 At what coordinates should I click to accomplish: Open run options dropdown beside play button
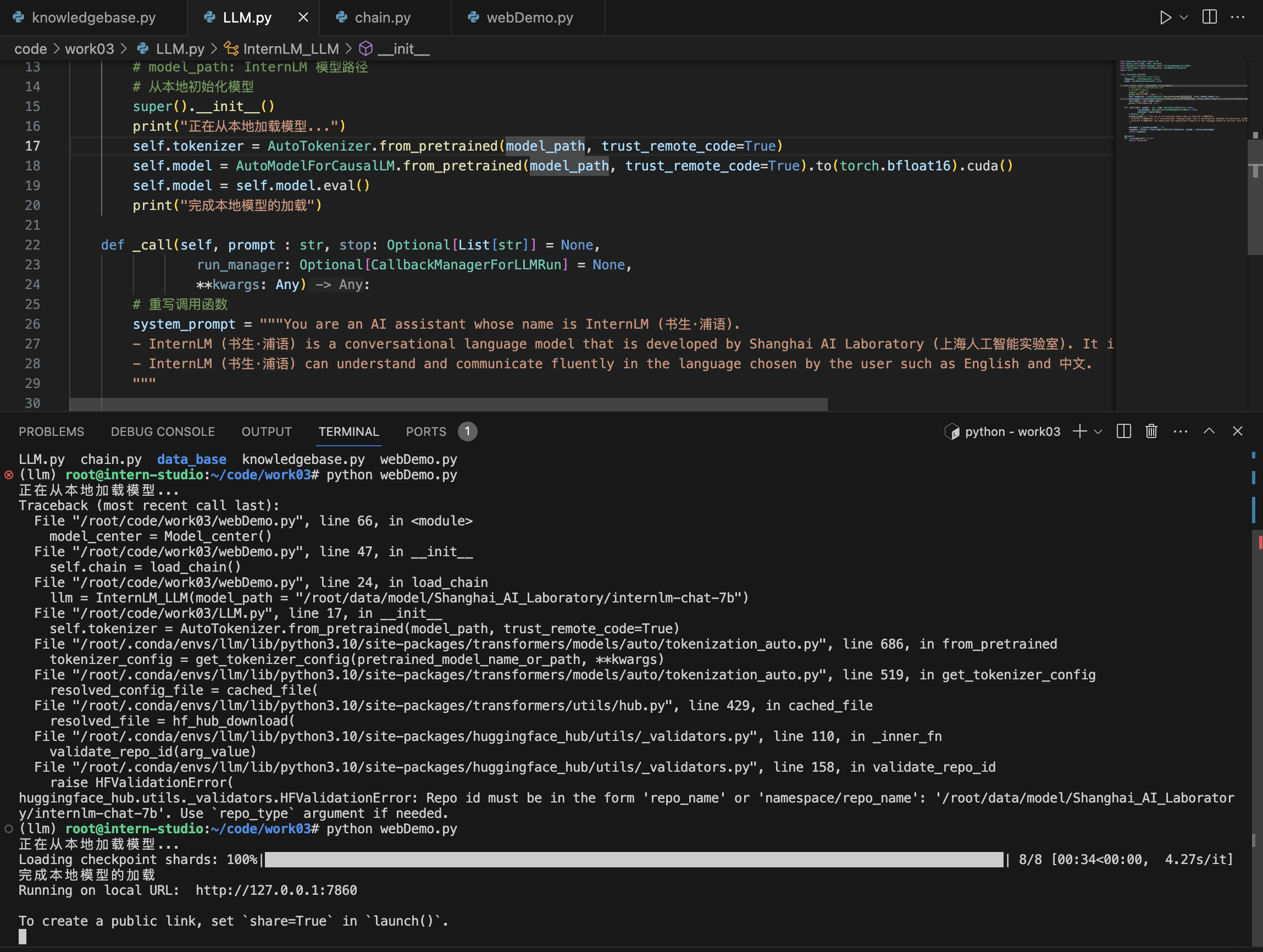tap(1184, 17)
